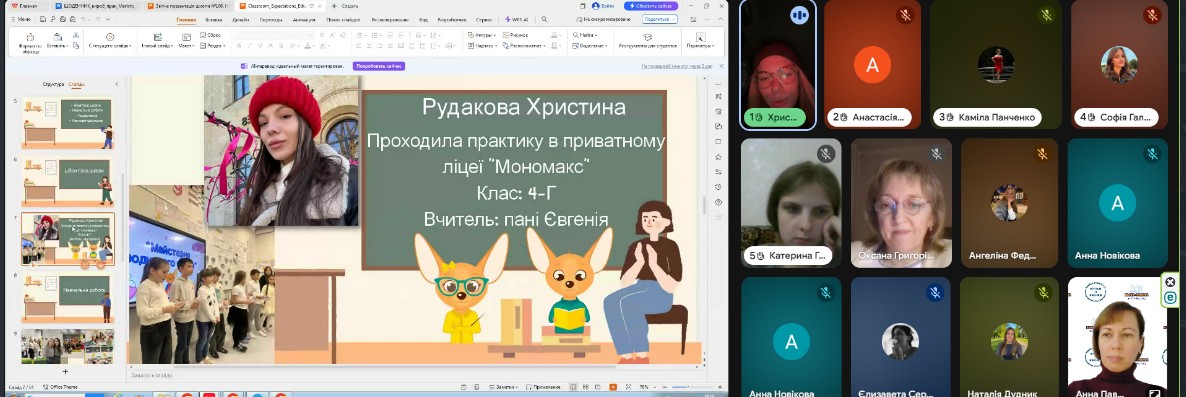Click the Find magnifier icon in ribbon
This screenshot has width=1186, height=397.
(576, 35)
